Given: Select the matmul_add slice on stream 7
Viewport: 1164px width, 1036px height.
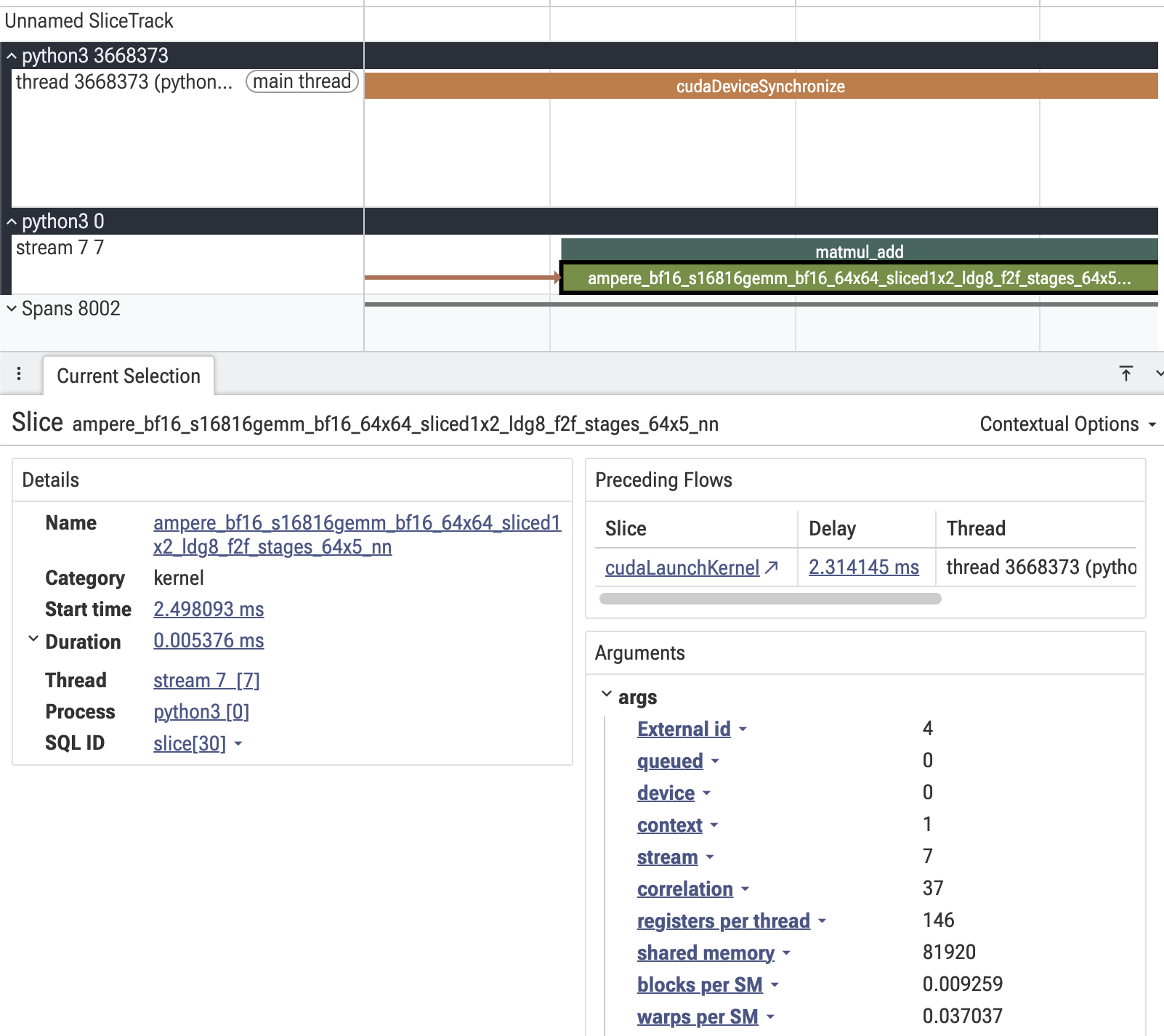Looking at the screenshot, I should 860,251.
